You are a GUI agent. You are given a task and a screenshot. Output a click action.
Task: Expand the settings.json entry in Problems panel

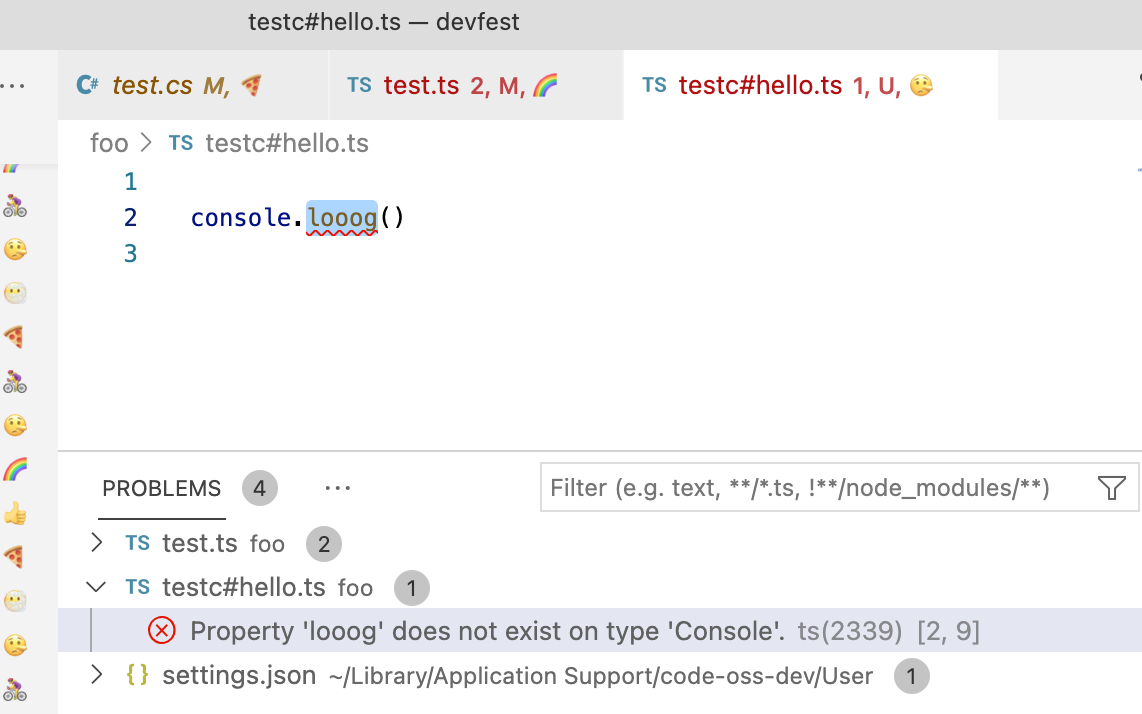coord(96,675)
